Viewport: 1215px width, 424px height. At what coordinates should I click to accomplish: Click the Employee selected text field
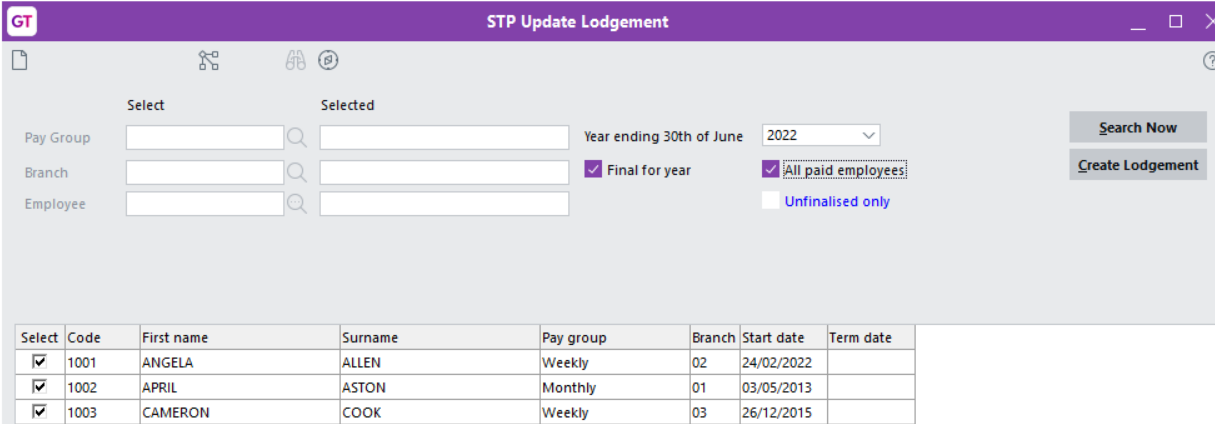click(444, 204)
